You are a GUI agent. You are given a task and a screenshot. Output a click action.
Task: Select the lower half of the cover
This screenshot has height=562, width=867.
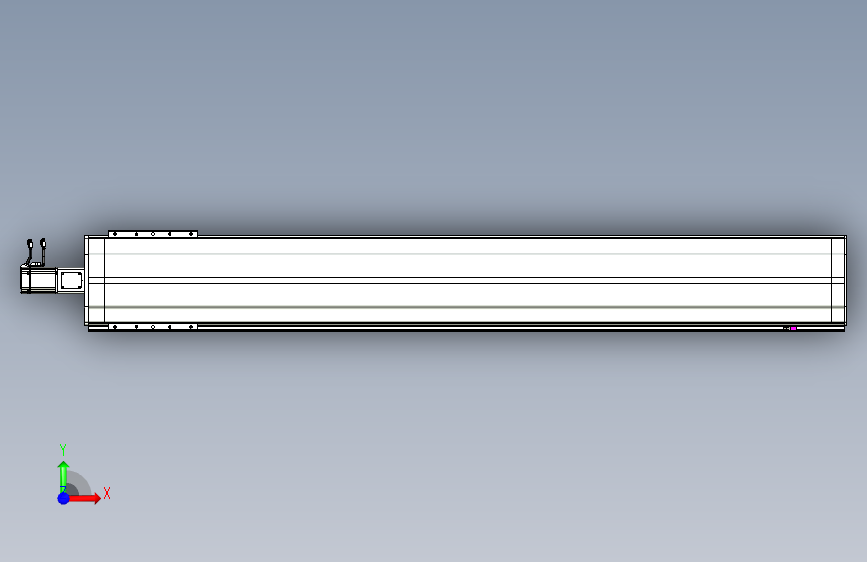468,303
